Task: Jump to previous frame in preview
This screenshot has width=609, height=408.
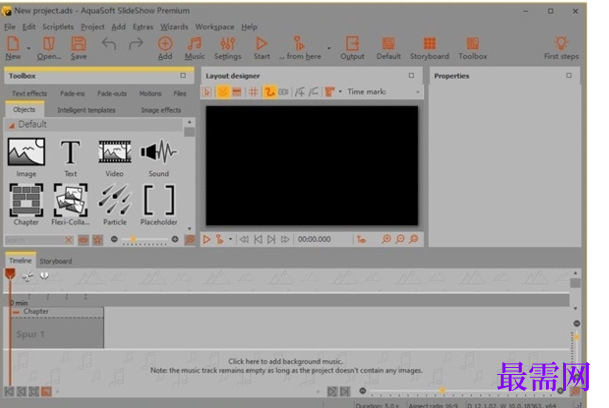Action: [258, 239]
